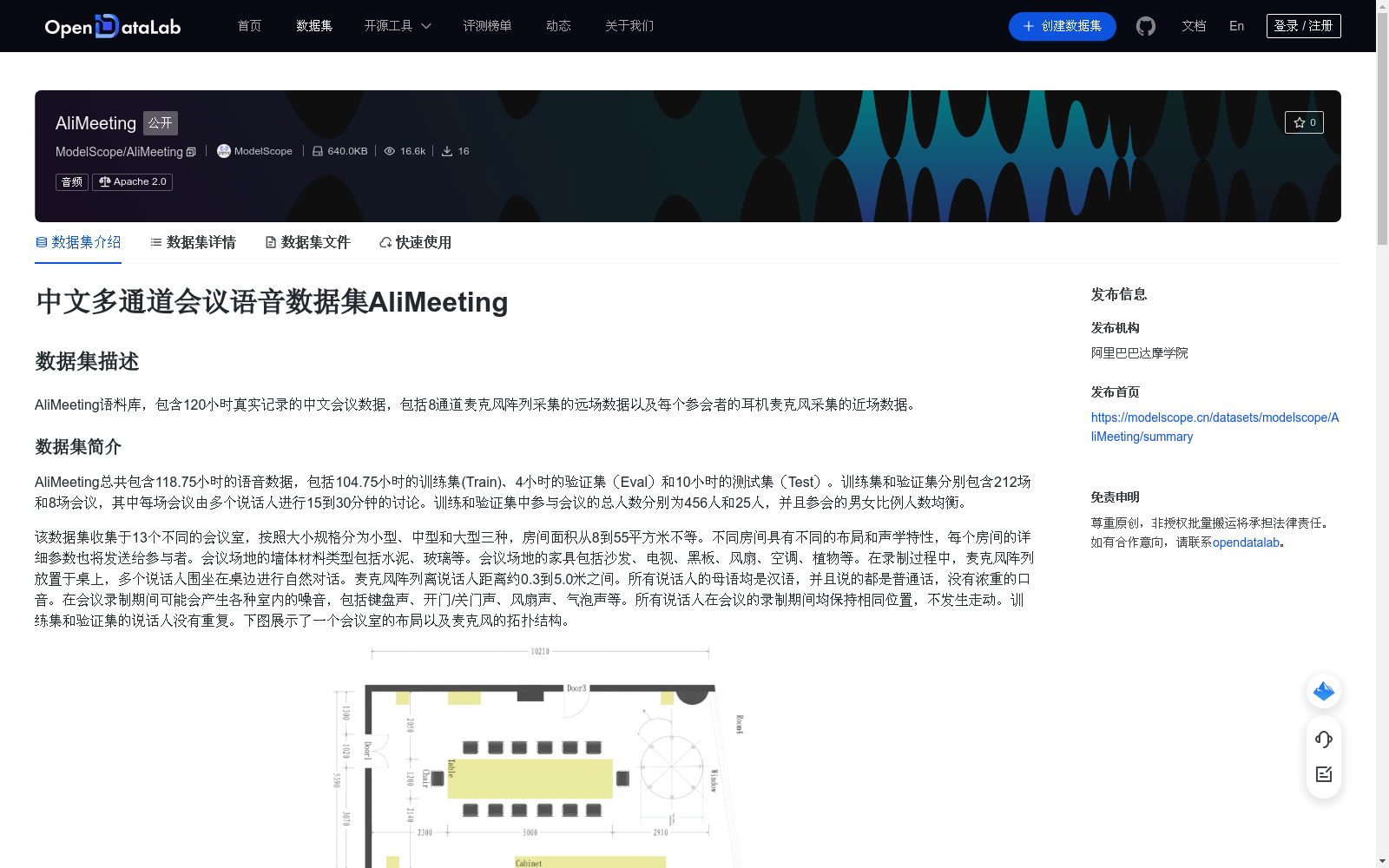Click the ModelScope source icon
Image resolution: width=1389 pixels, height=868 pixels.
pyautogui.click(x=224, y=151)
